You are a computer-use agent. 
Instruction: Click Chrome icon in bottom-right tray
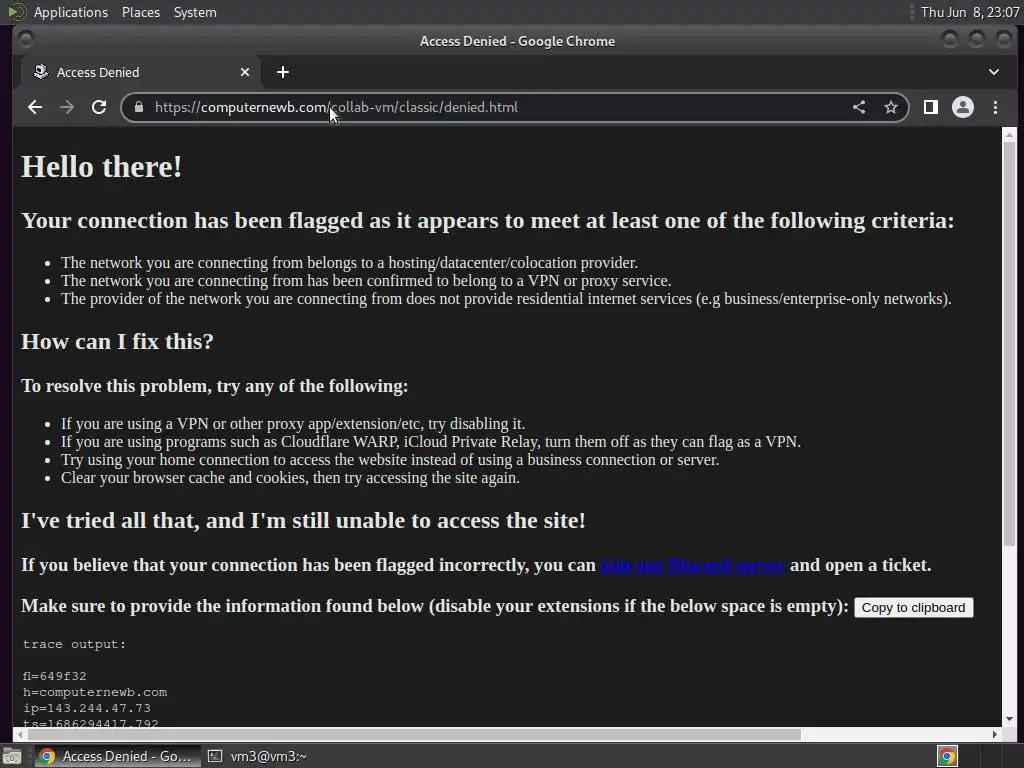[x=947, y=756]
